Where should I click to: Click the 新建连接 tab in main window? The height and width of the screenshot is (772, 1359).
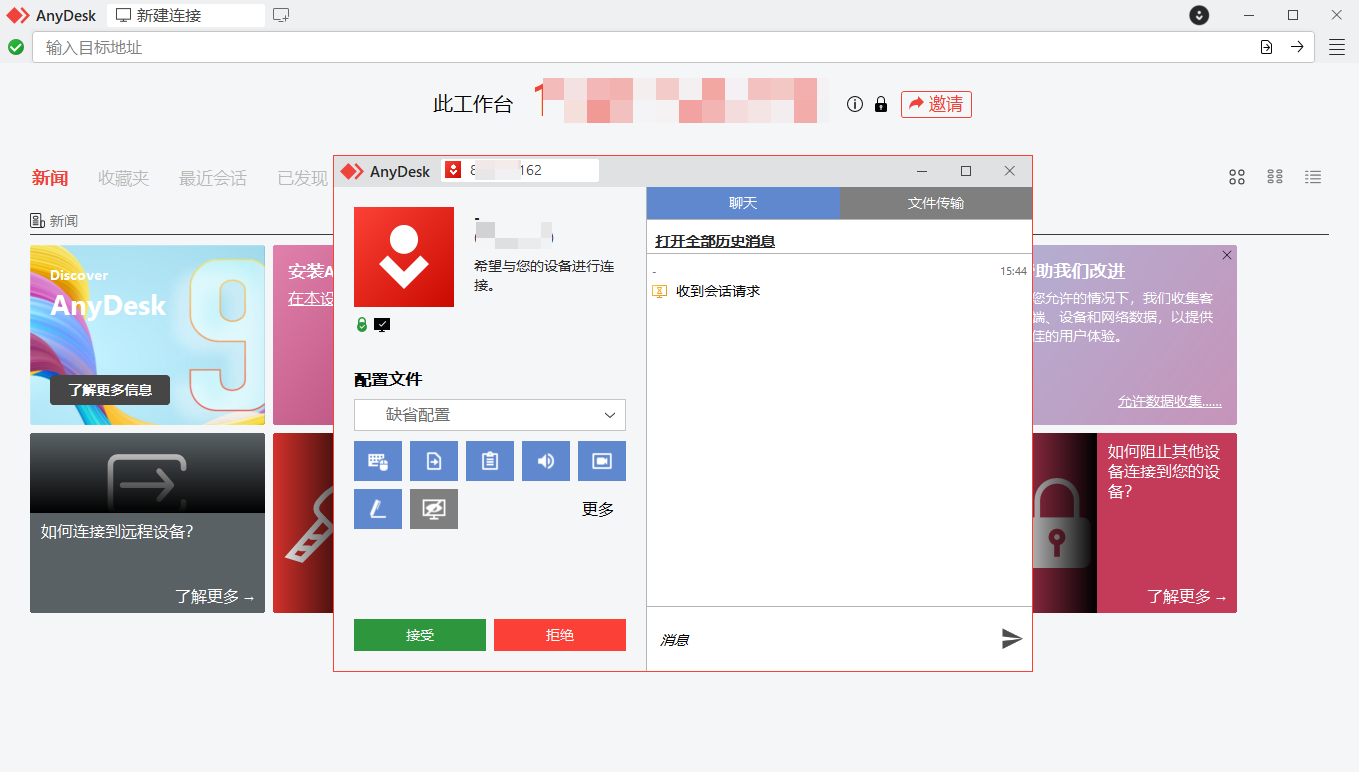[x=186, y=15]
